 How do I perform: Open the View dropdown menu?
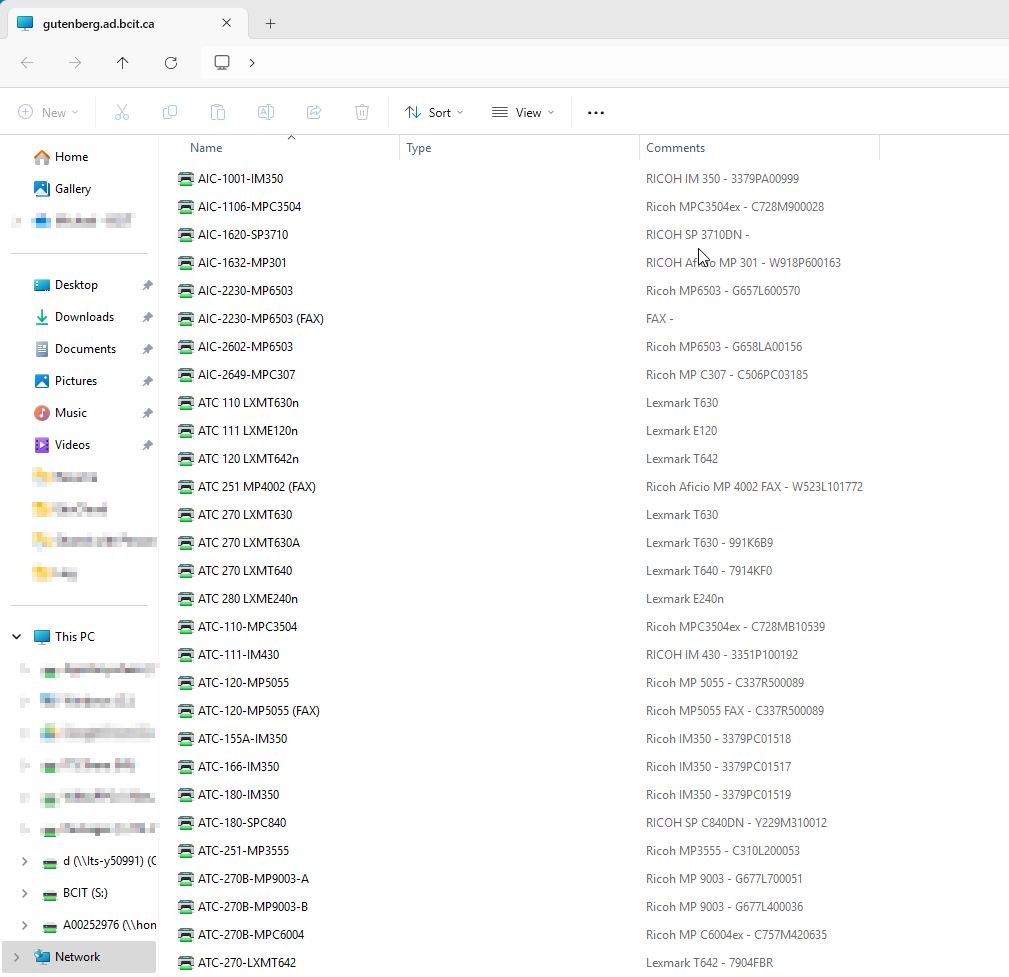click(522, 113)
